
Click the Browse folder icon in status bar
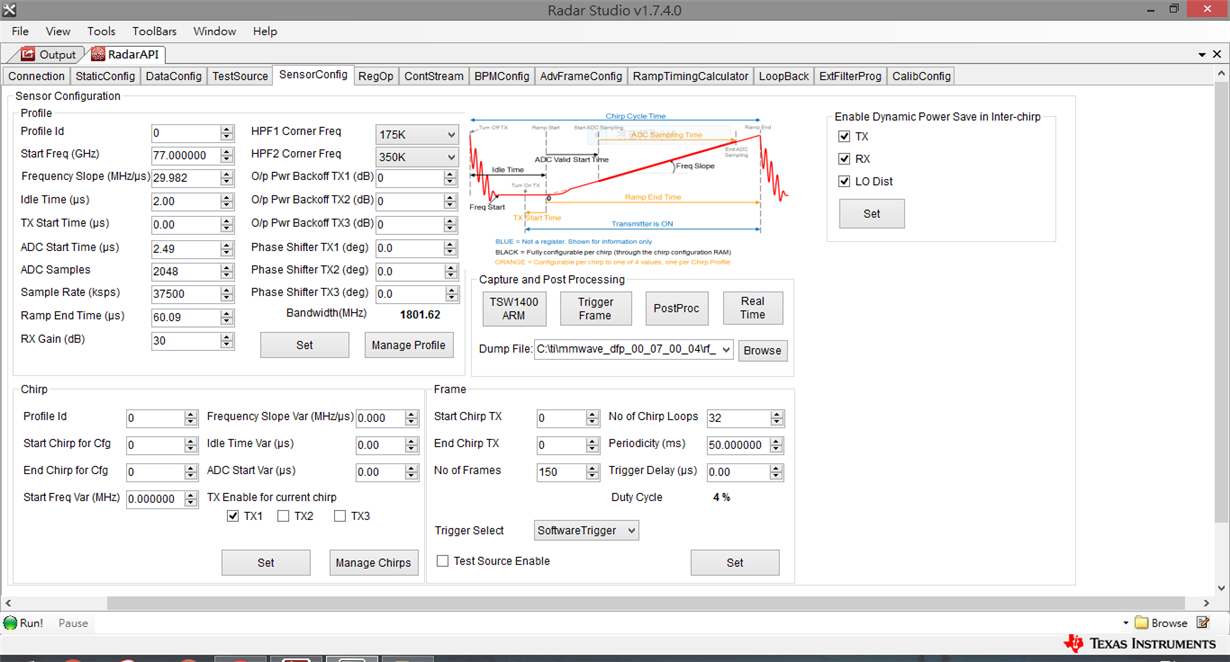point(1142,623)
